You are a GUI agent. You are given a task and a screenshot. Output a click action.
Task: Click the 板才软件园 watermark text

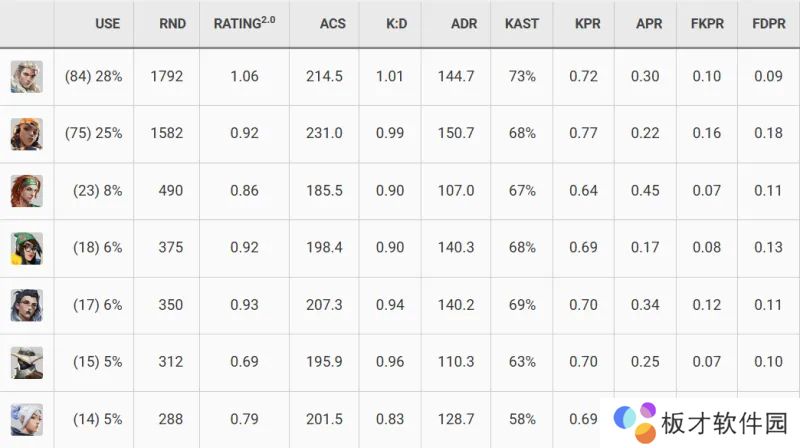click(723, 424)
